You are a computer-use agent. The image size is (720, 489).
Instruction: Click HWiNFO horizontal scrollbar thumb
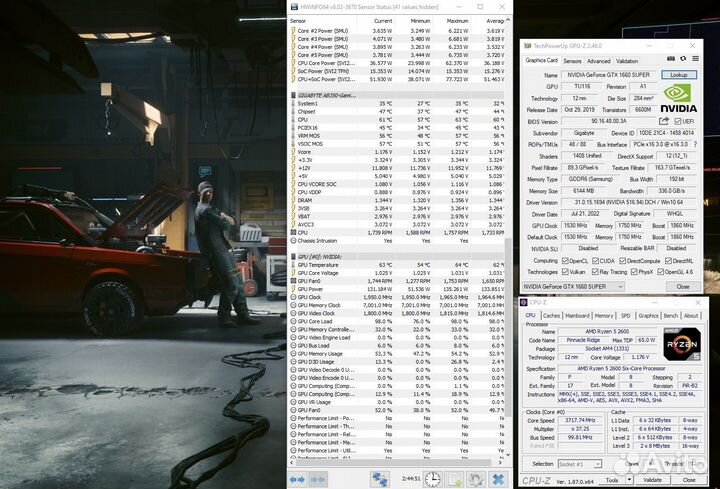point(393,462)
